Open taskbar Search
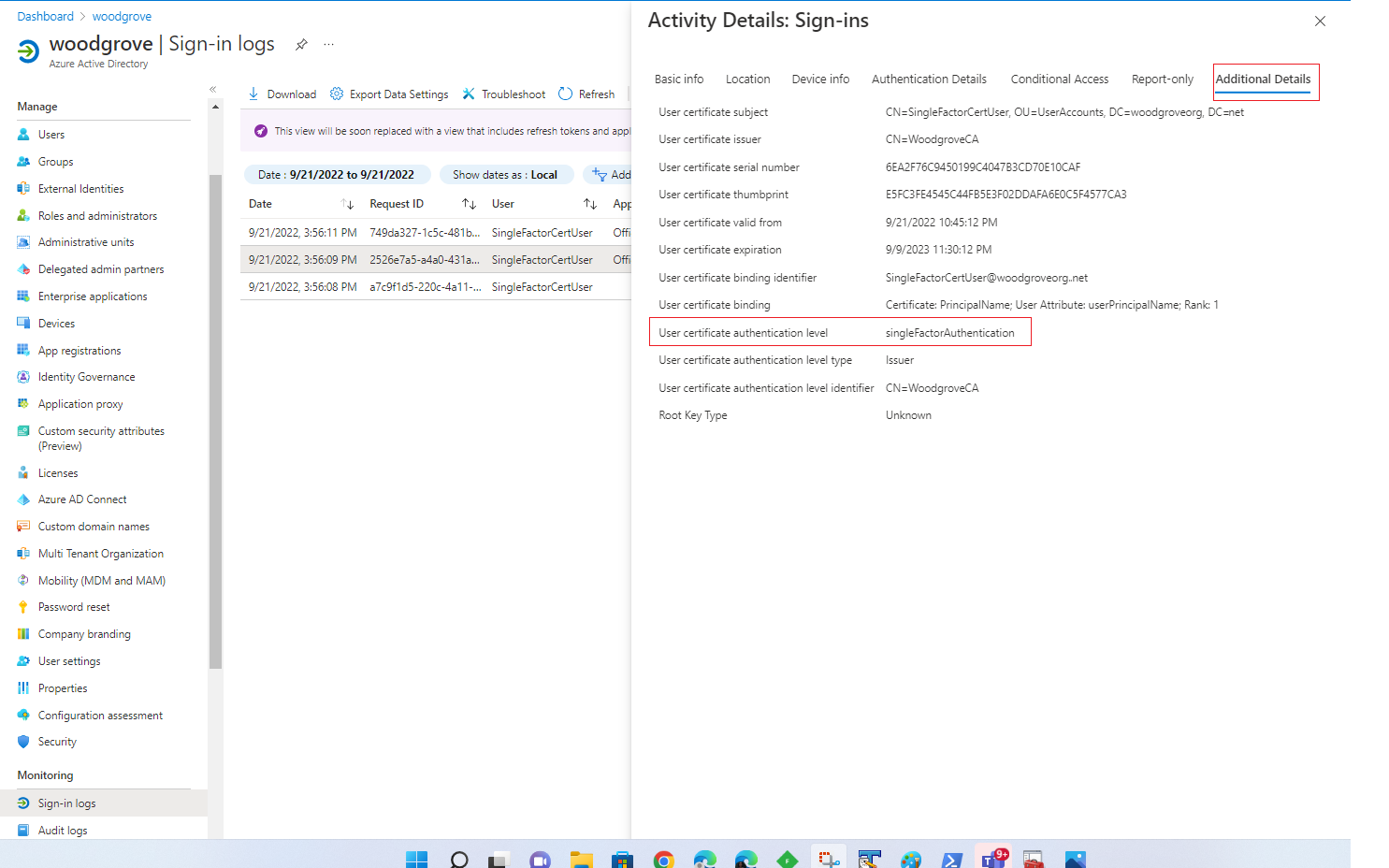The image size is (1389, 868). (x=459, y=859)
